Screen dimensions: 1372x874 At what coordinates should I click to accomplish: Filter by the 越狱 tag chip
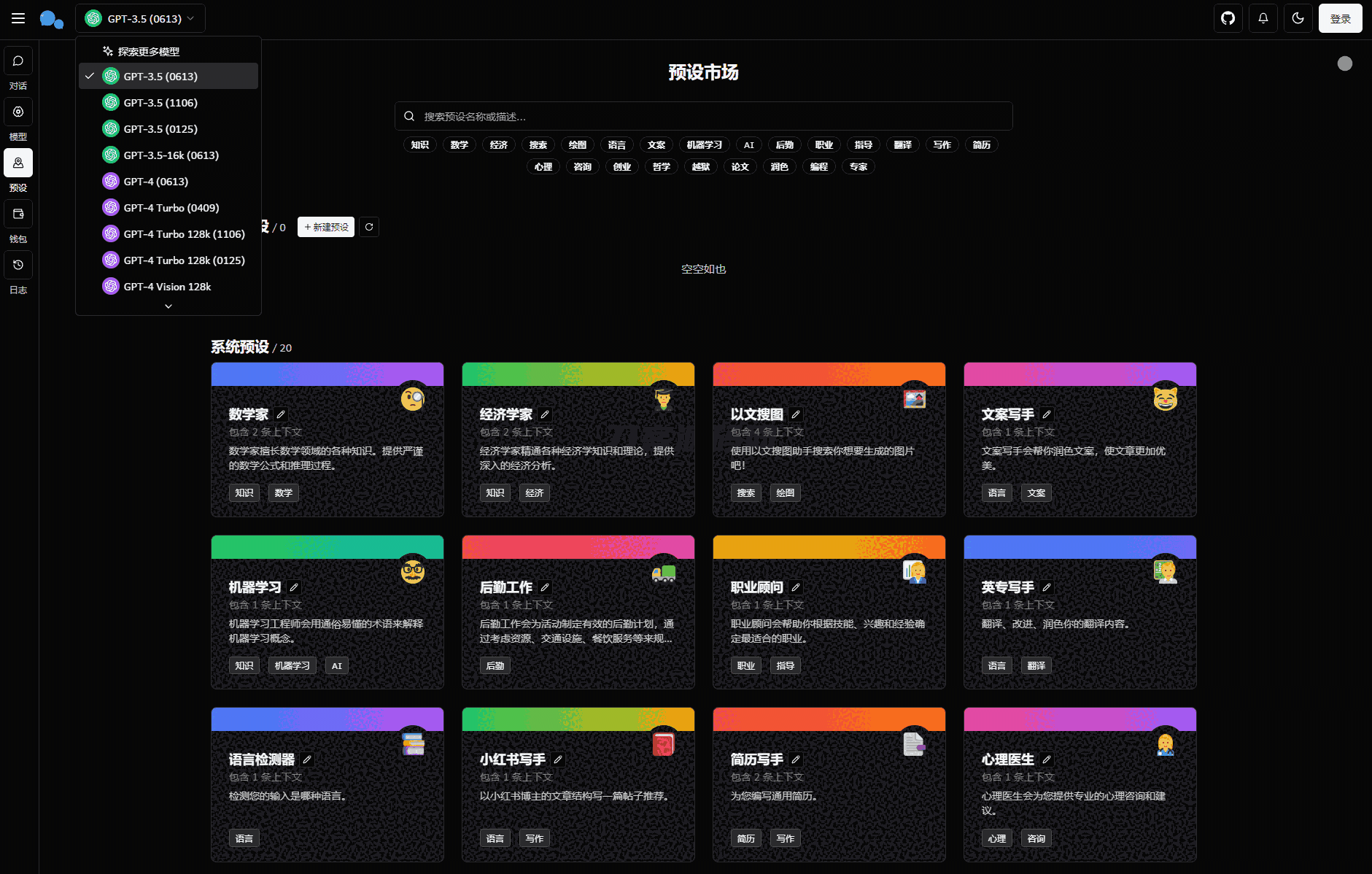701,166
